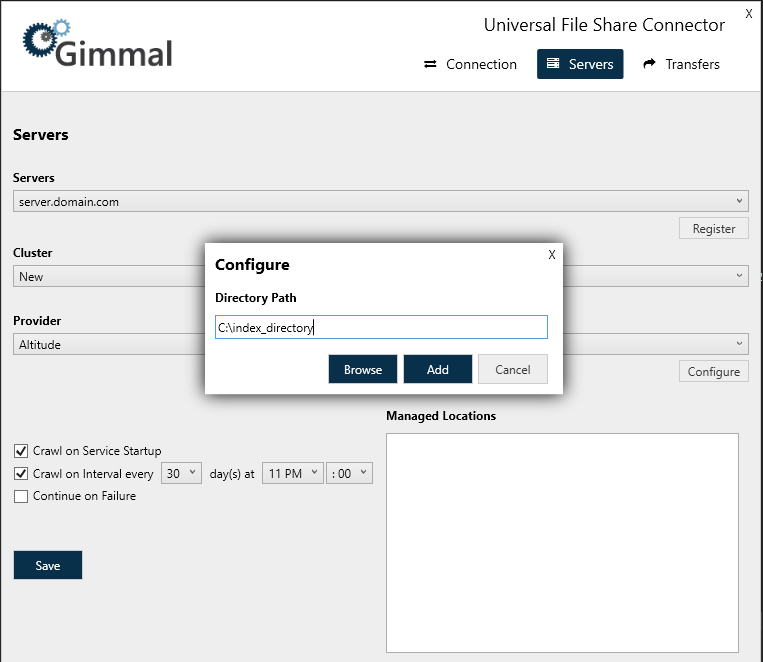763x662 pixels.
Task: Click the Connection arrows icon
Action: tap(431, 64)
